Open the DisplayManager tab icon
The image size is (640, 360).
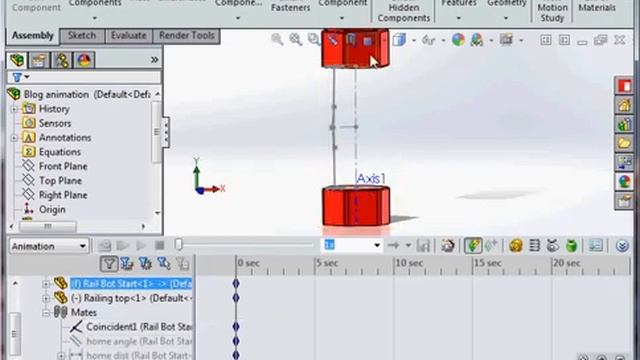tap(84, 60)
